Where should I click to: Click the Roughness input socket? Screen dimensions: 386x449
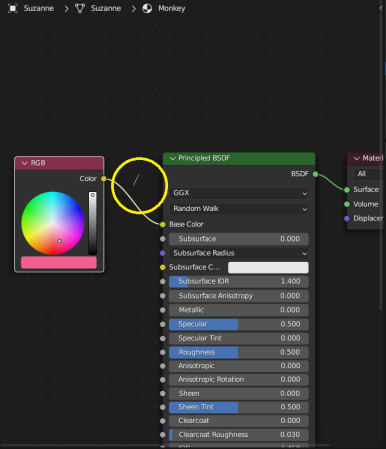(163, 352)
